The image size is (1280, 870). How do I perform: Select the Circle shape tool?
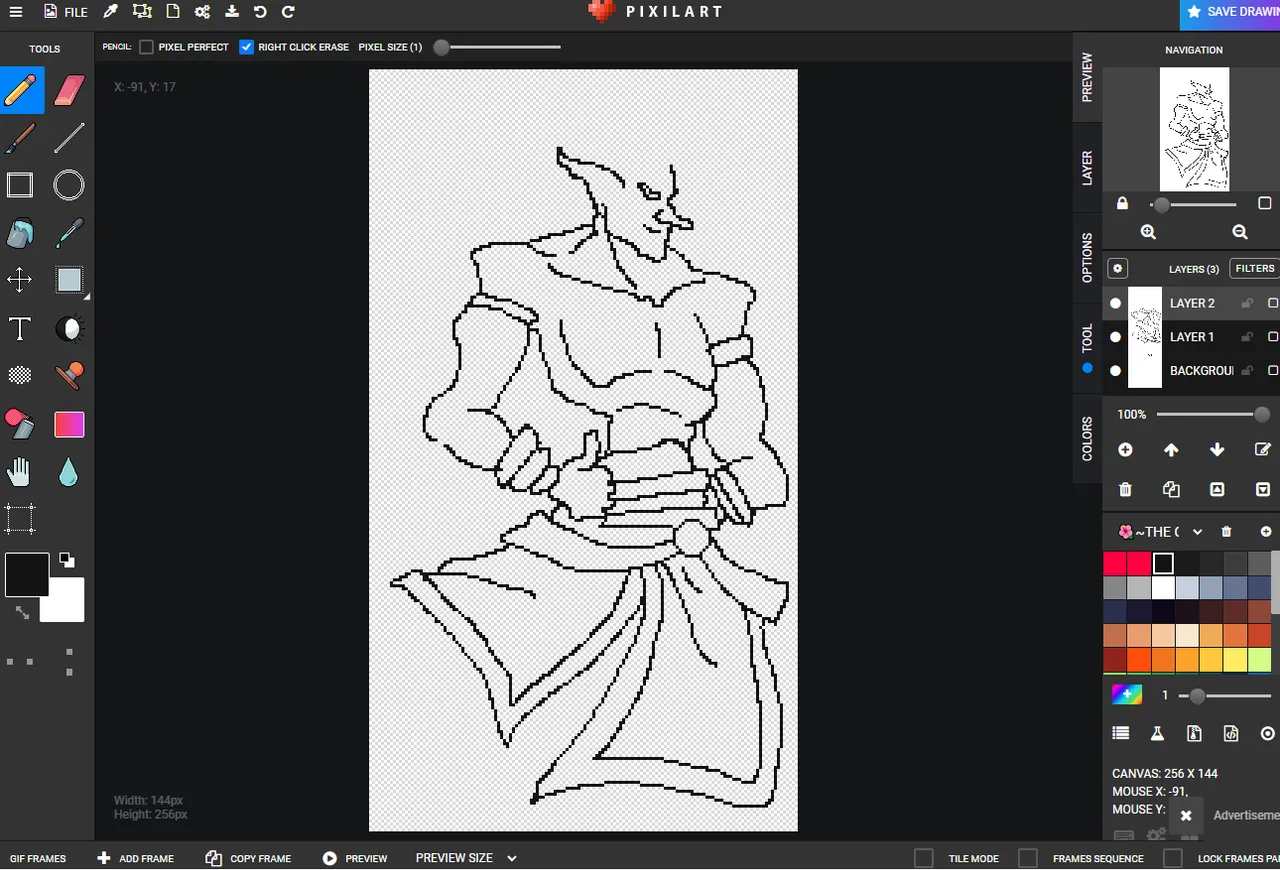click(x=69, y=185)
